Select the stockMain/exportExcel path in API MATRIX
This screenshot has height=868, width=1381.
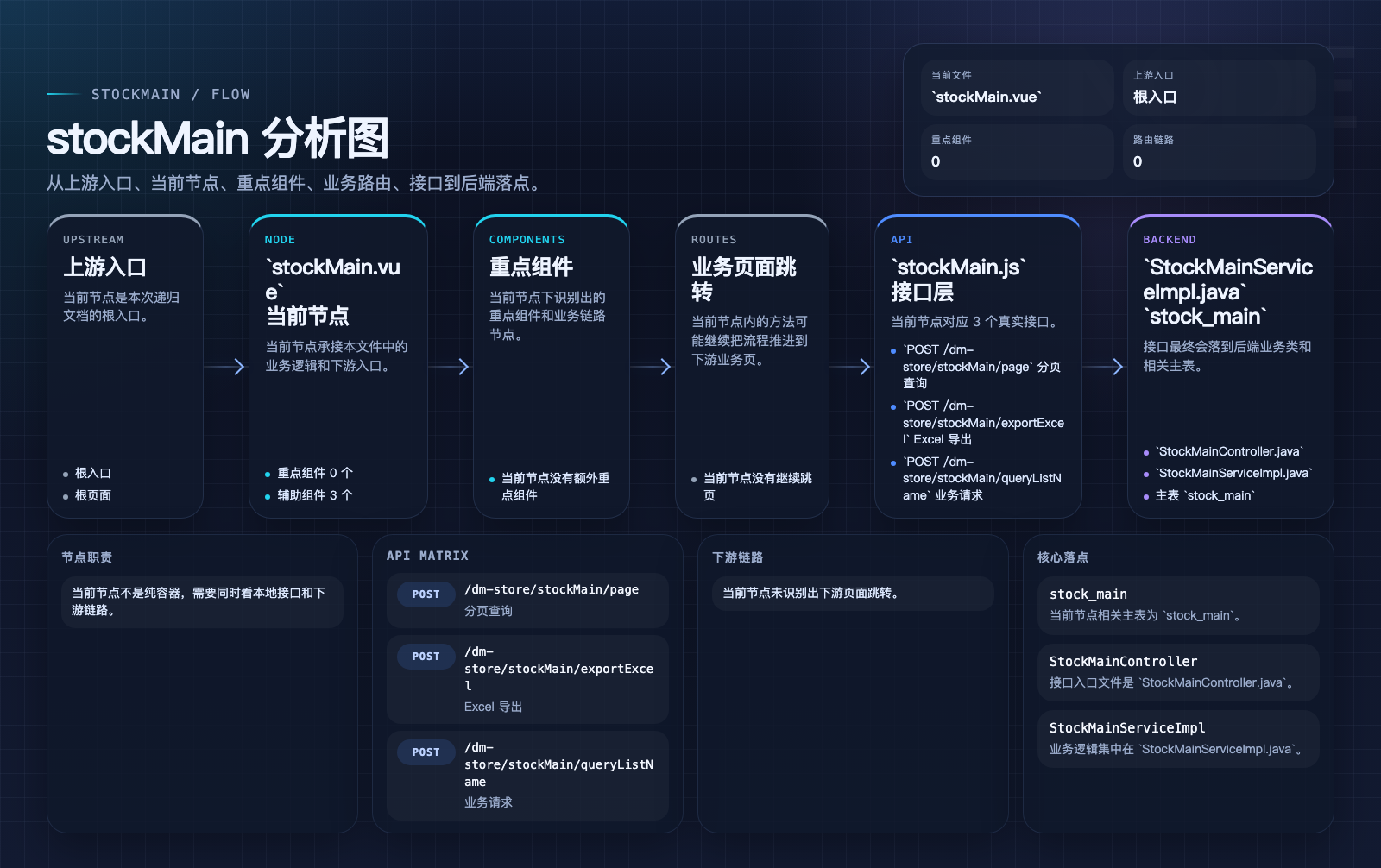click(558, 669)
